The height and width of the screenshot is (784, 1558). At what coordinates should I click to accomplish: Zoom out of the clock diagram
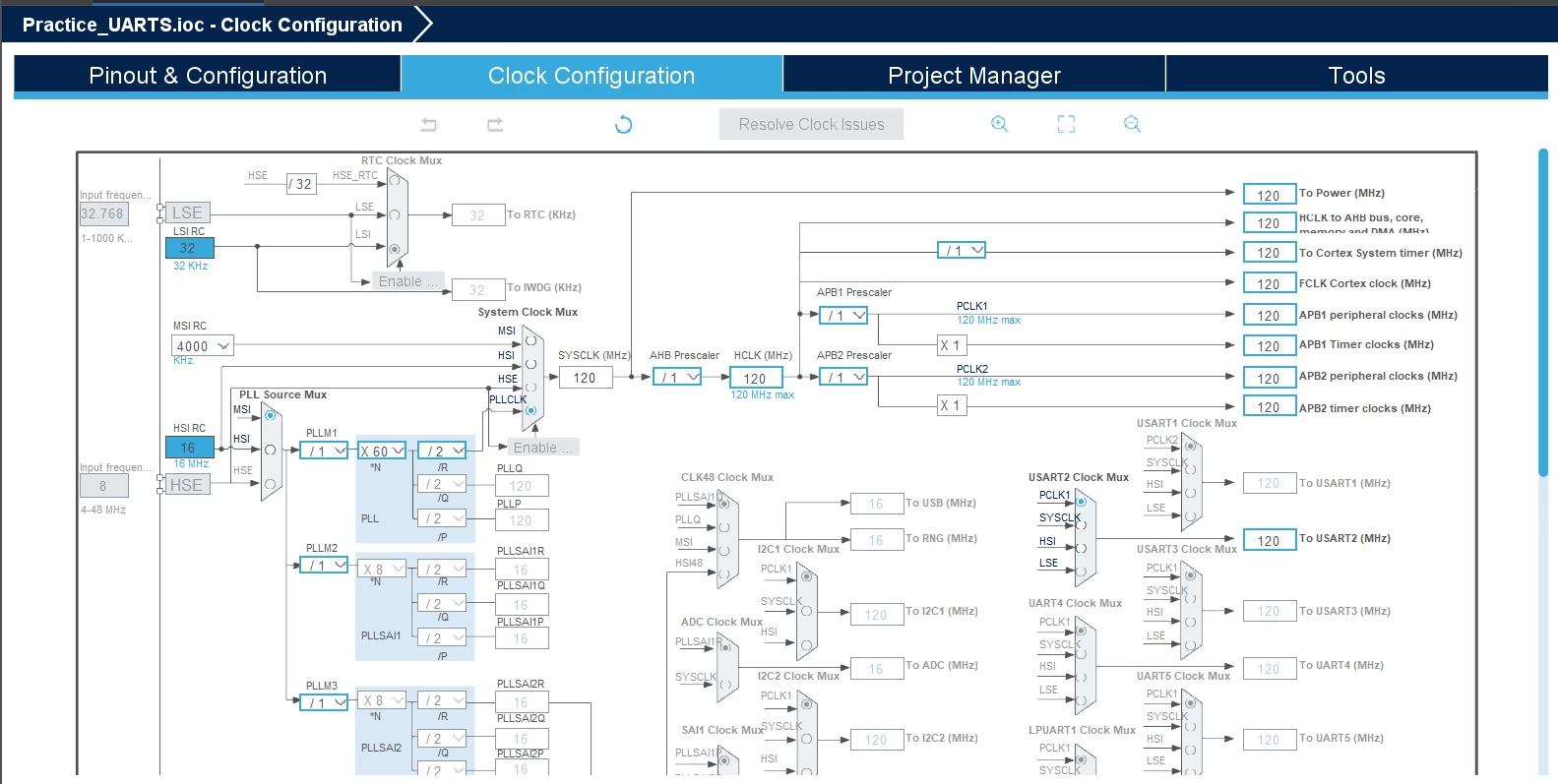click(1132, 124)
